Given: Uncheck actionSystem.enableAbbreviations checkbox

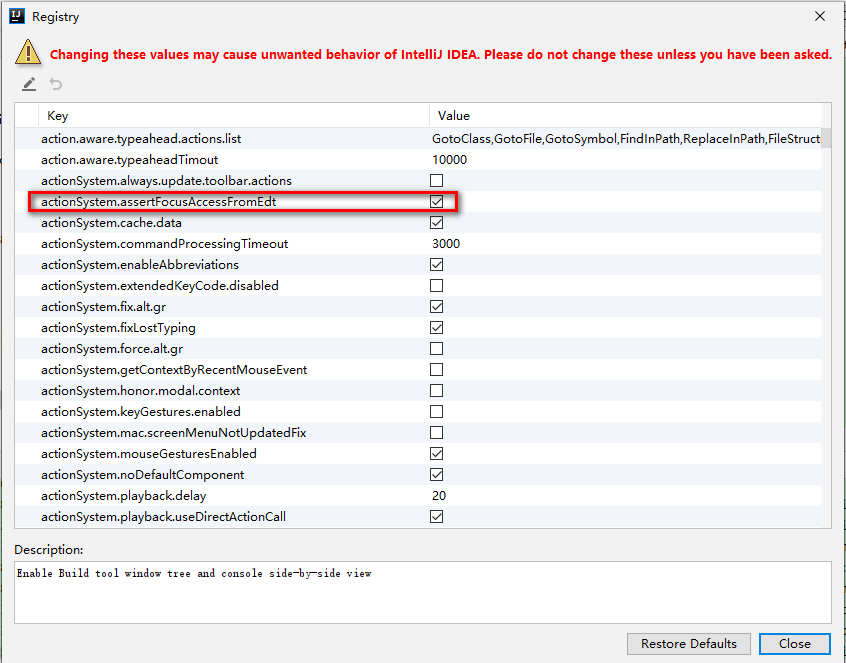Looking at the screenshot, I should coord(436,264).
